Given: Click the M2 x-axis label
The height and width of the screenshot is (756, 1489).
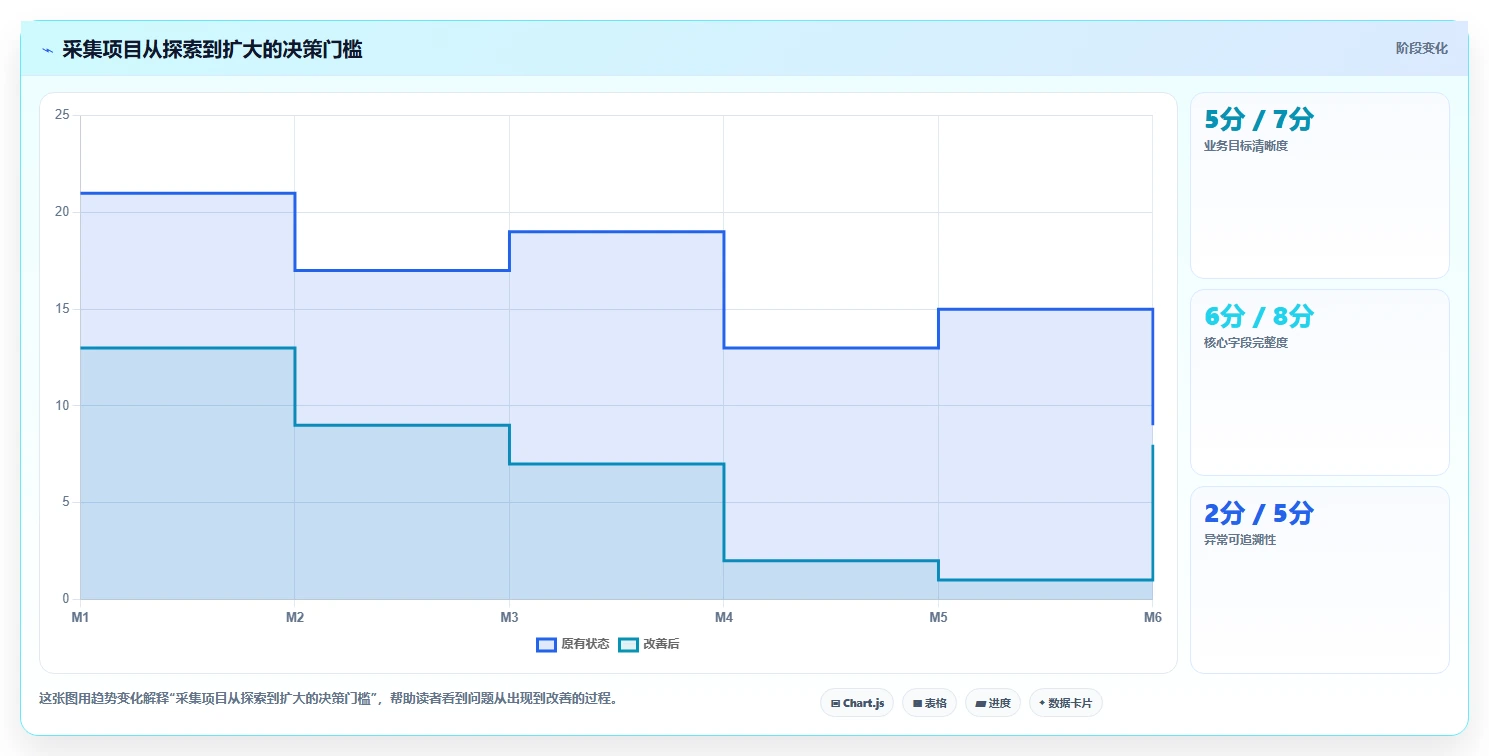Looking at the screenshot, I should [294, 618].
